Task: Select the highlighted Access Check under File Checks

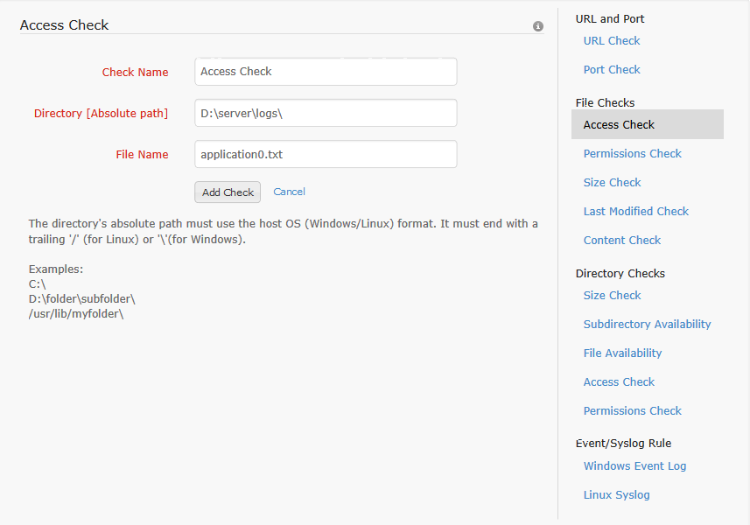Action: (x=619, y=125)
